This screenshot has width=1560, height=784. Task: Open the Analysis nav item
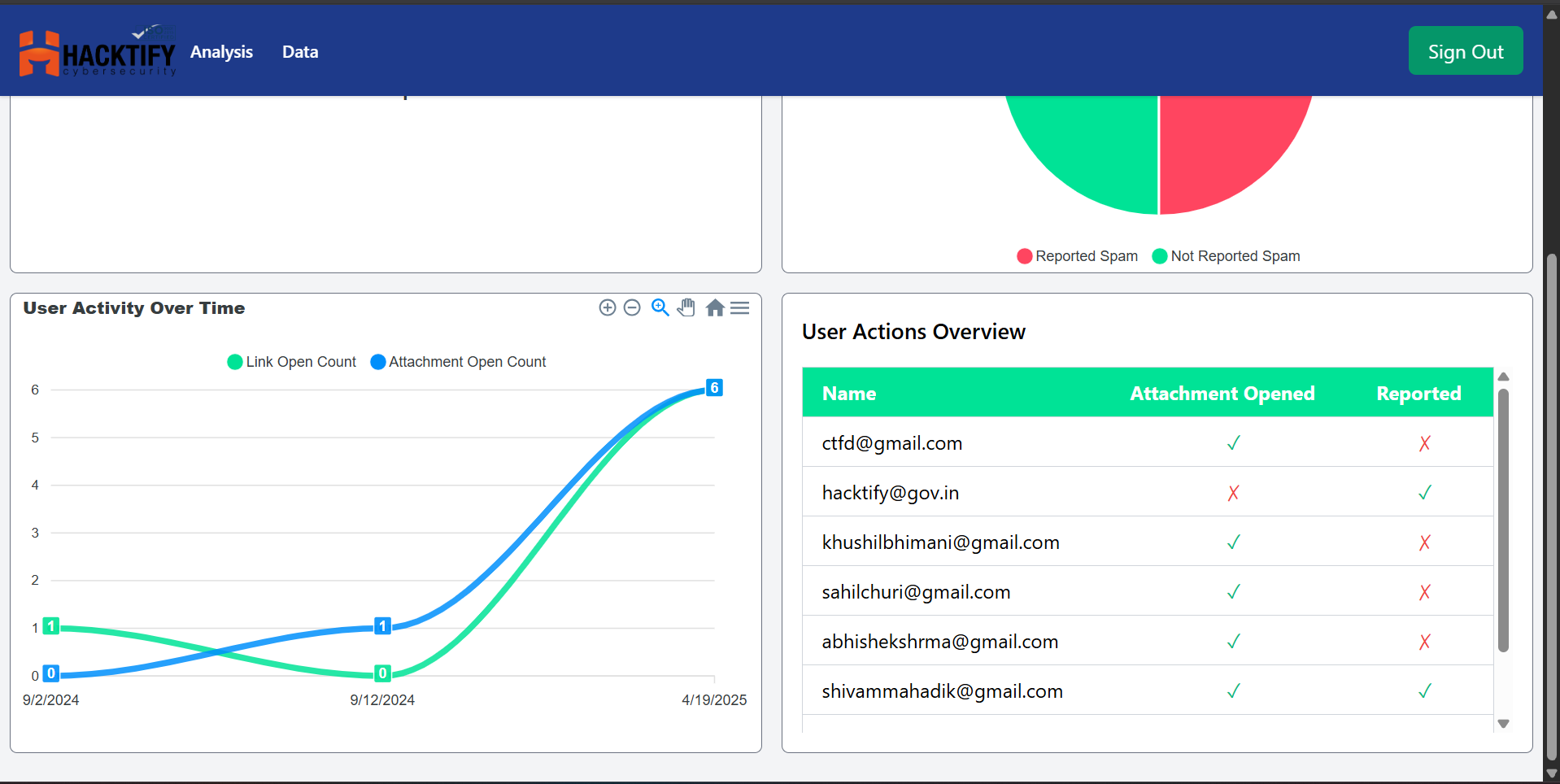(x=221, y=52)
